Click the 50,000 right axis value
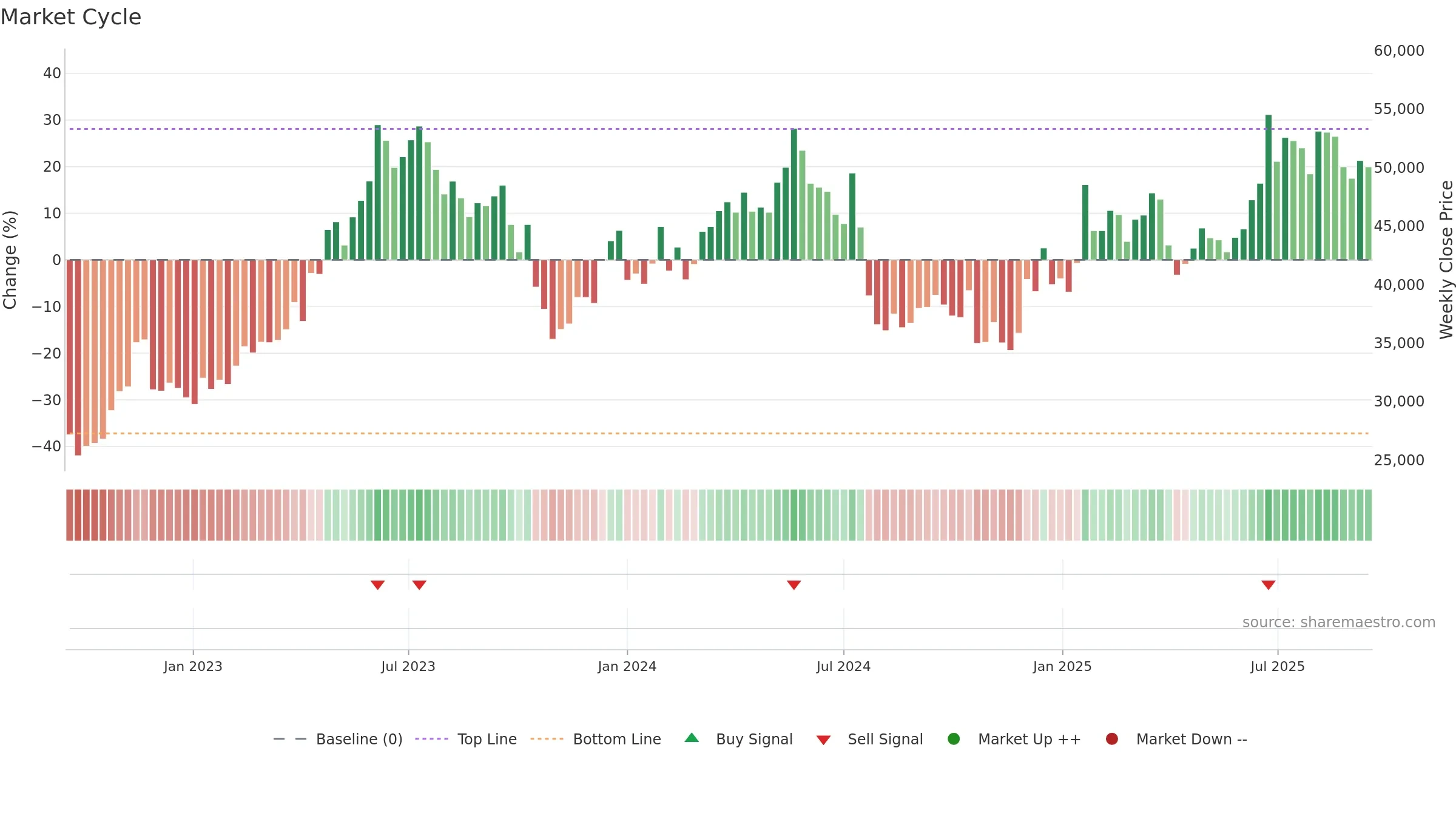Viewport: 1456px width, 819px height. [x=1399, y=168]
